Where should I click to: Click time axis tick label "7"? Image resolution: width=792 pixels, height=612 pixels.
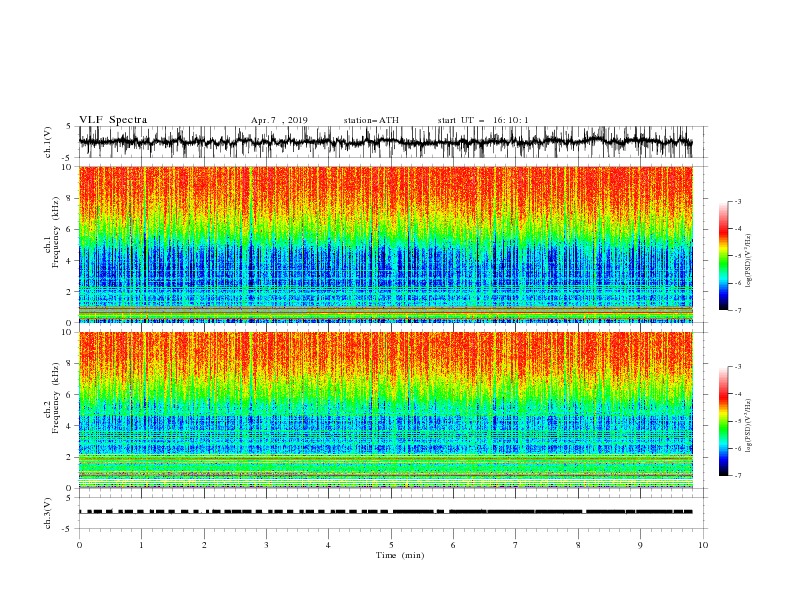(x=516, y=545)
